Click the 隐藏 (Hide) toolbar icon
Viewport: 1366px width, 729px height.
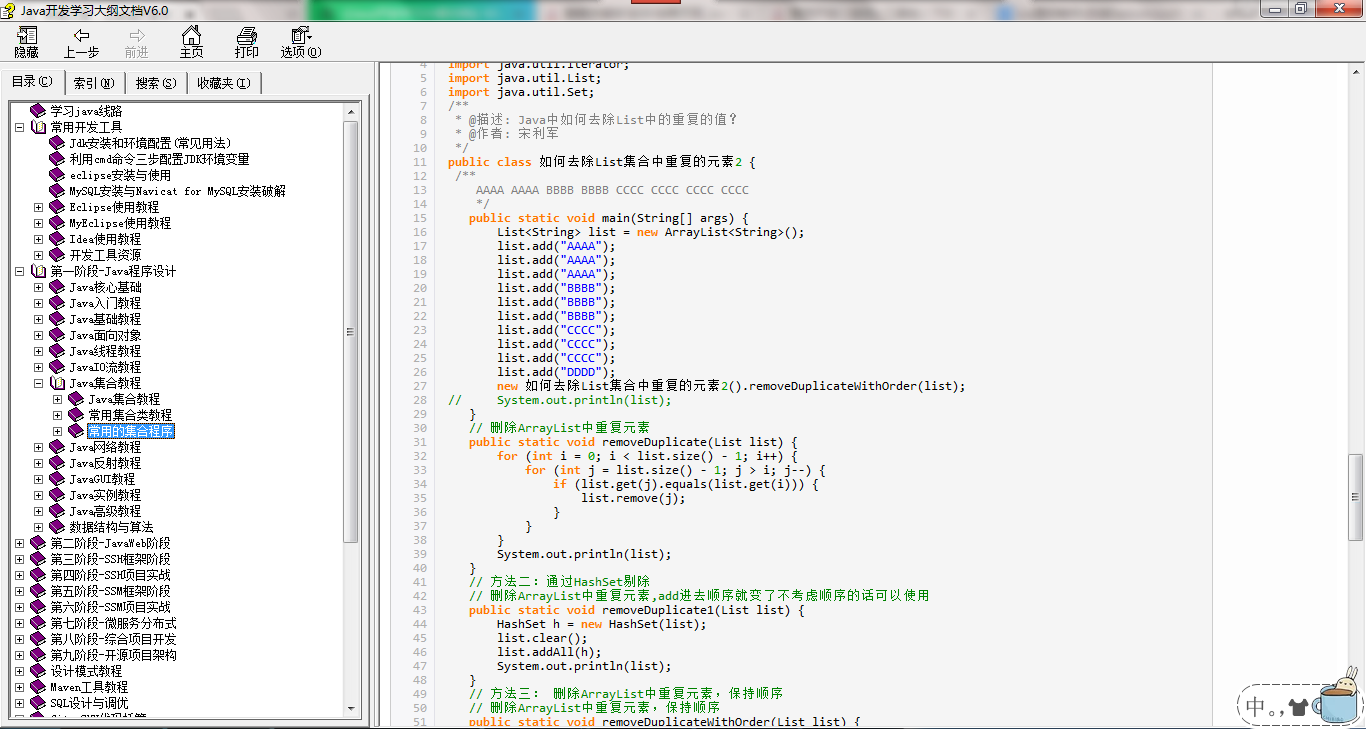click(26, 36)
